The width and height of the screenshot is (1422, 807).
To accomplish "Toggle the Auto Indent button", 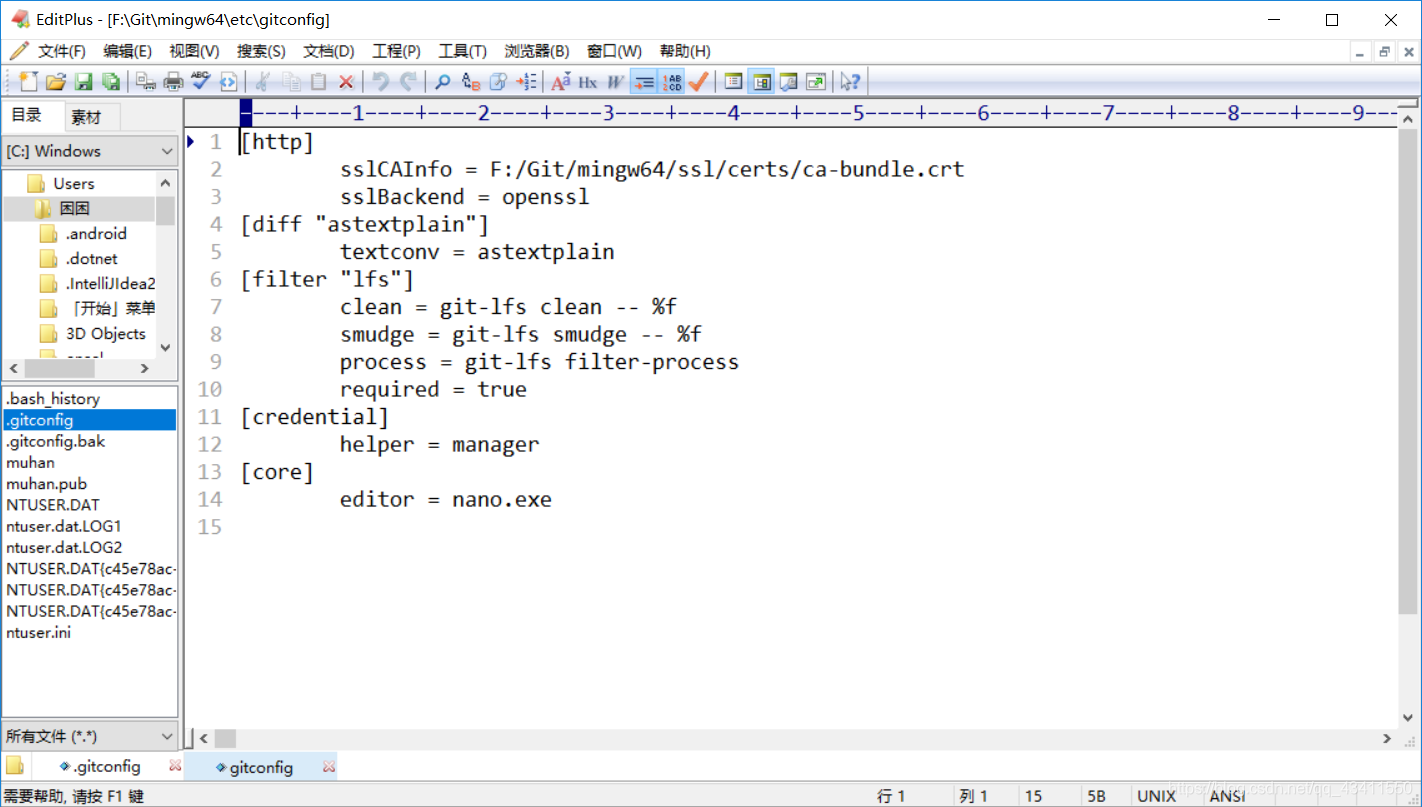I will click(644, 82).
